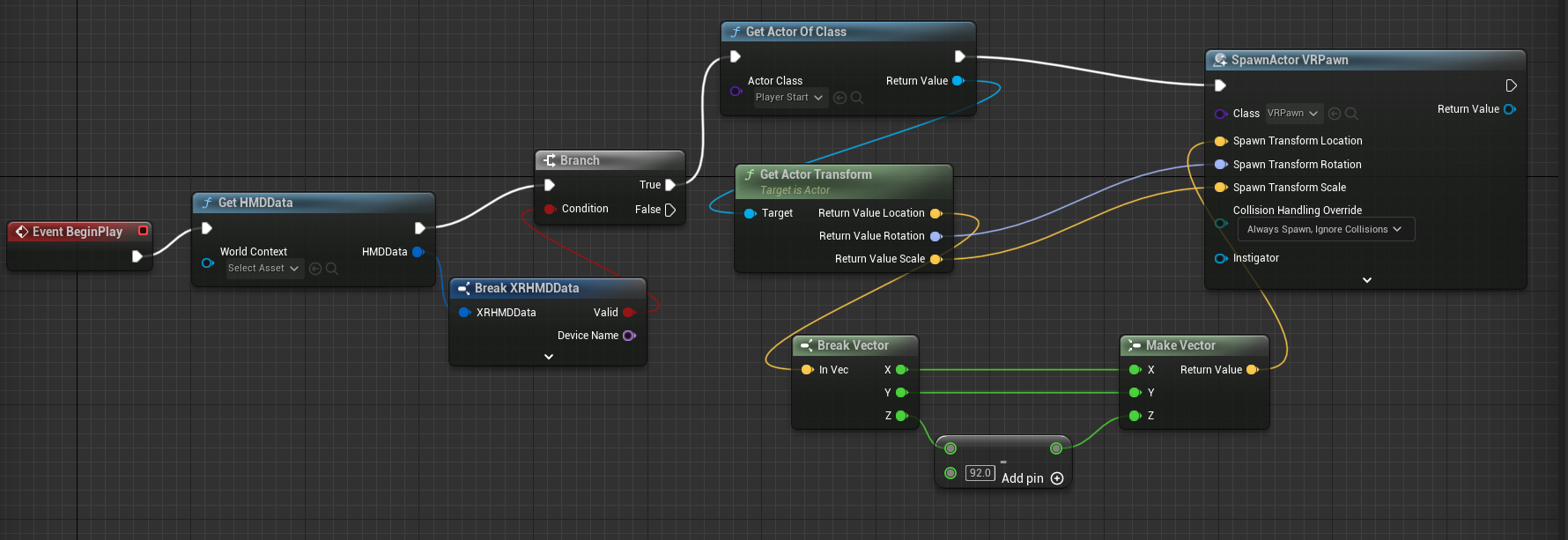The height and width of the screenshot is (540, 1568).
Task: Select the Get HMDData node title
Action: (255, 203)
